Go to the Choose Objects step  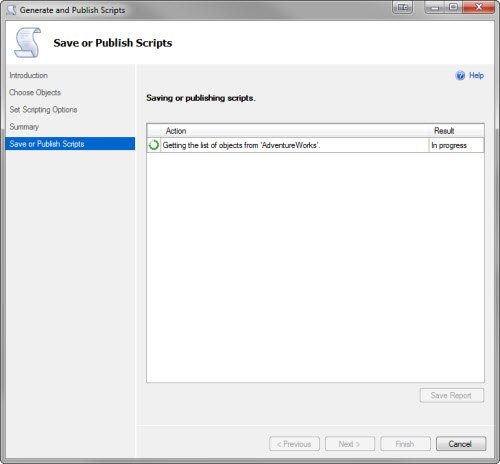tap(35, 92)
